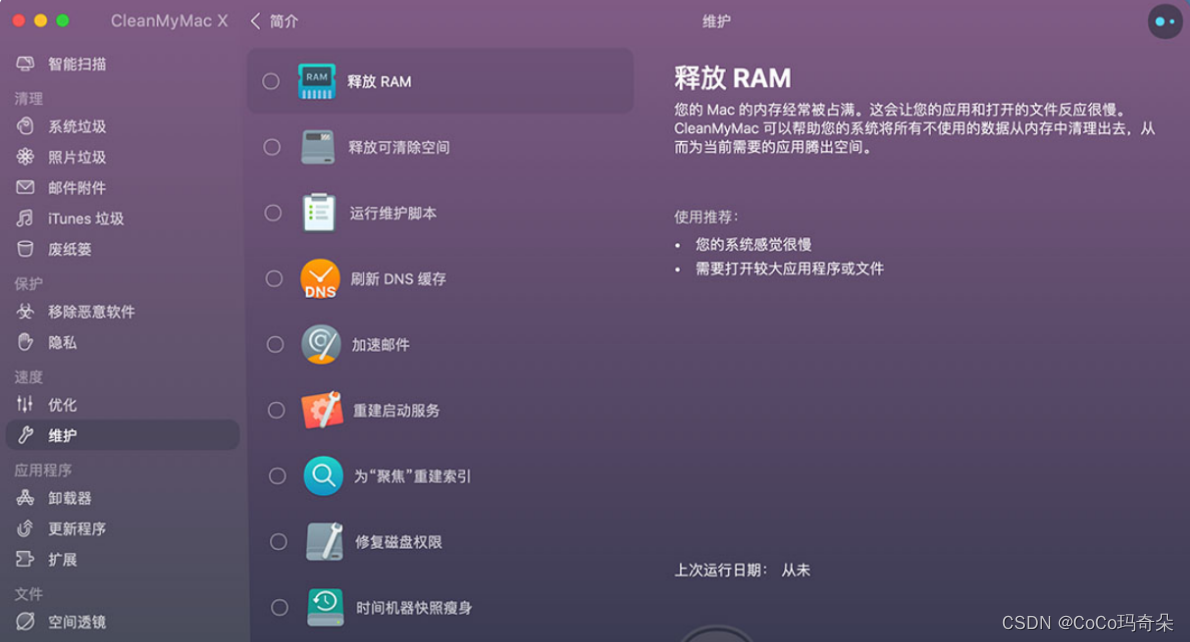Click the 加速邮件 mail speed icon
The width and height of the screenshot is (1190, 642).
point(320,345)
